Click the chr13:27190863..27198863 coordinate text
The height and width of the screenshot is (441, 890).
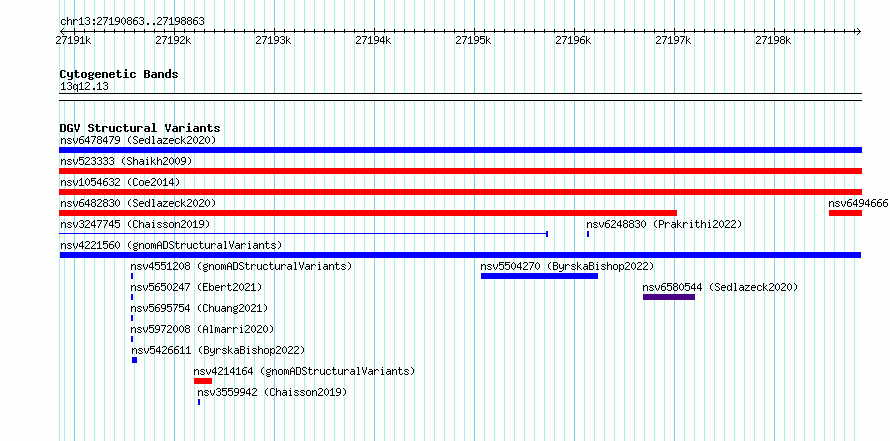132,22
